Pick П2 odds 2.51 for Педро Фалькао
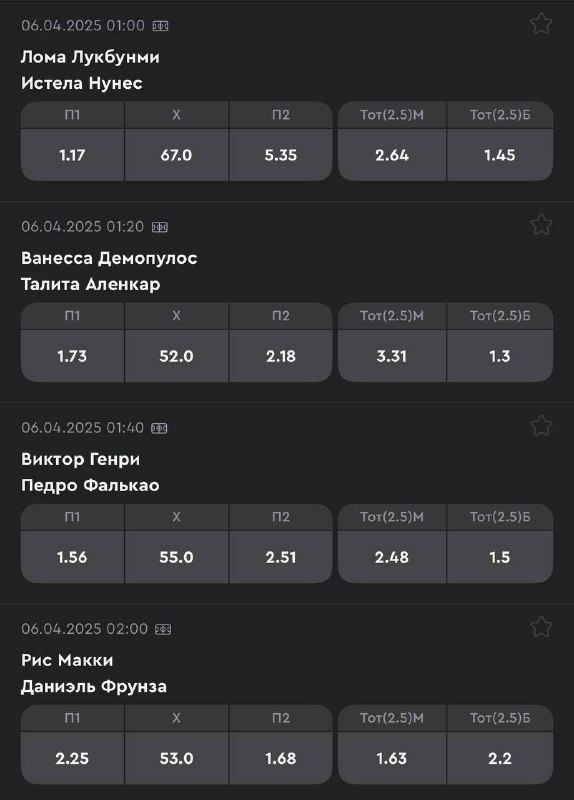Screen dimensions: 574x800 pos(281,557)
